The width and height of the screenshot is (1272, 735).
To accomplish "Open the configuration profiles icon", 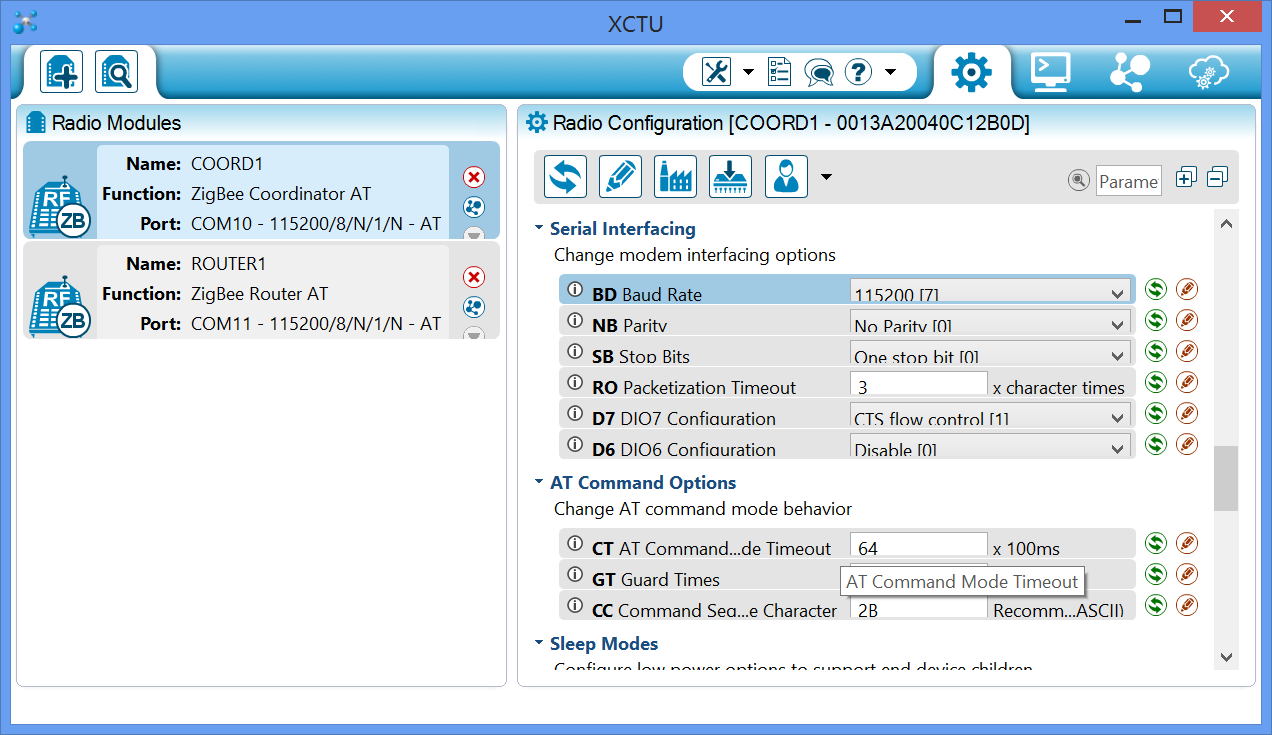I will point(786,177).
